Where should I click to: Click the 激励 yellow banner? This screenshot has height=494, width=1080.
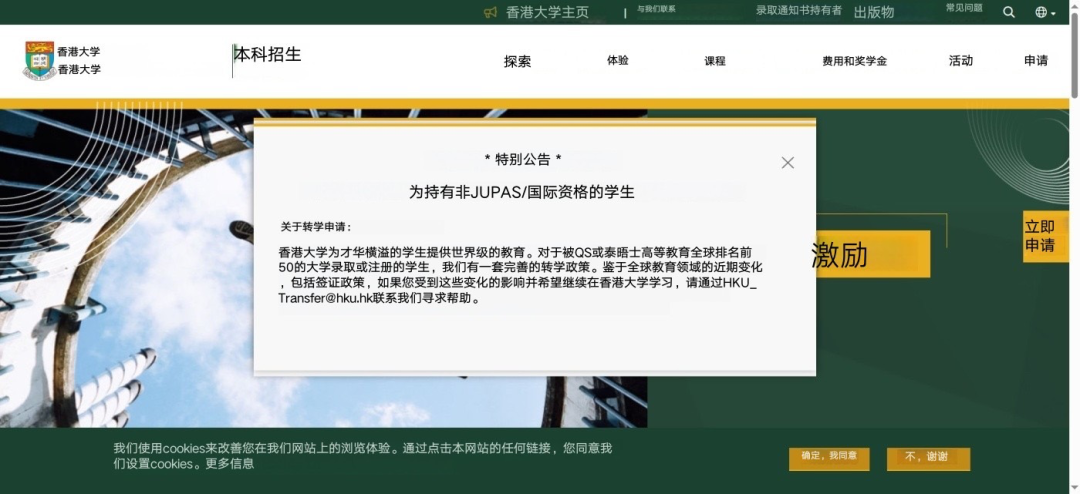point(873,254)
